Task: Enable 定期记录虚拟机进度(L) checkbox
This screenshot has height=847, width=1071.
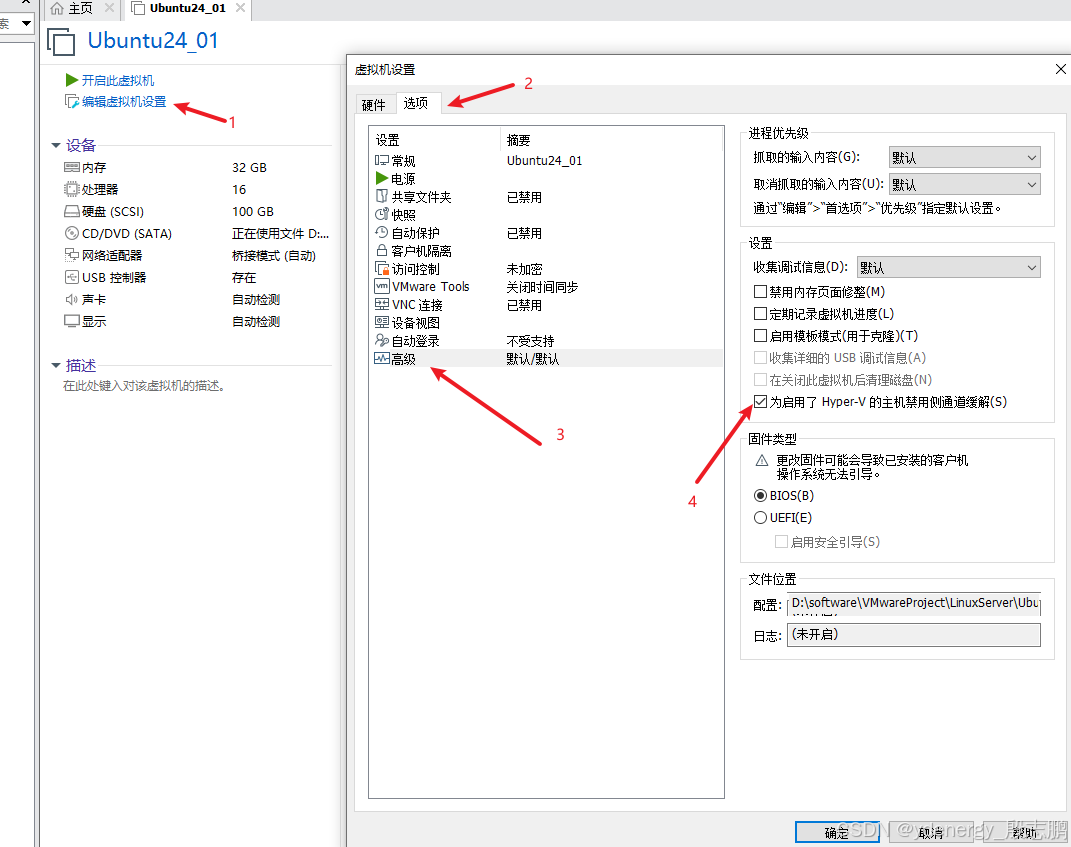Action: click(x=760, y=314)
